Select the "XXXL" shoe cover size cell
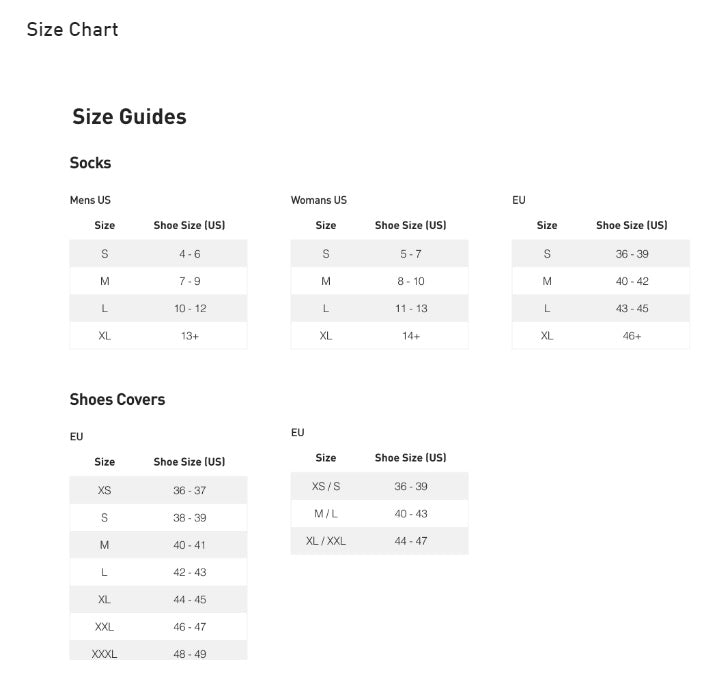 click(x=104, y=654)
